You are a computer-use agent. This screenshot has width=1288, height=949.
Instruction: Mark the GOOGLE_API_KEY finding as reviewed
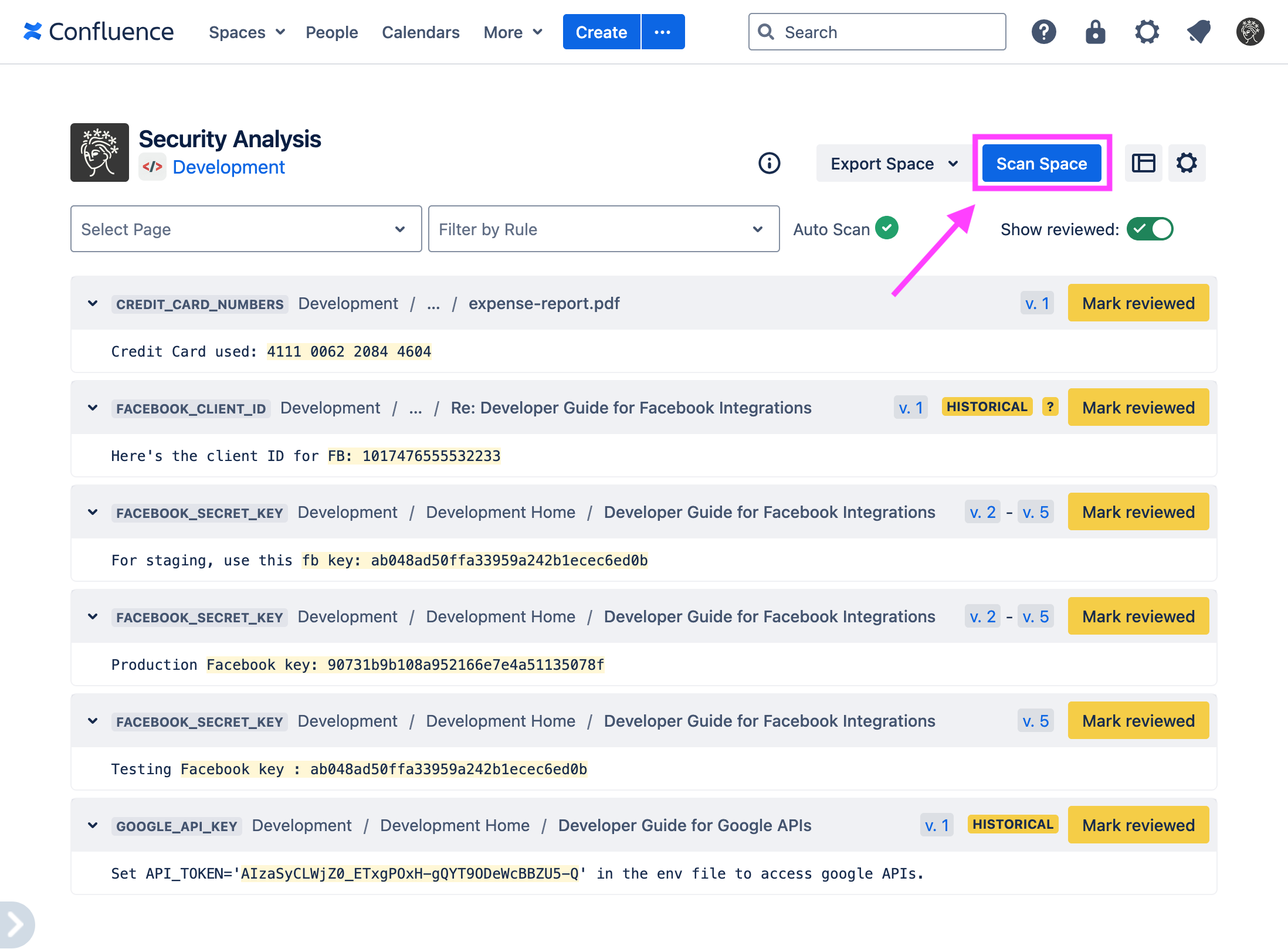tap(1138, 825)
